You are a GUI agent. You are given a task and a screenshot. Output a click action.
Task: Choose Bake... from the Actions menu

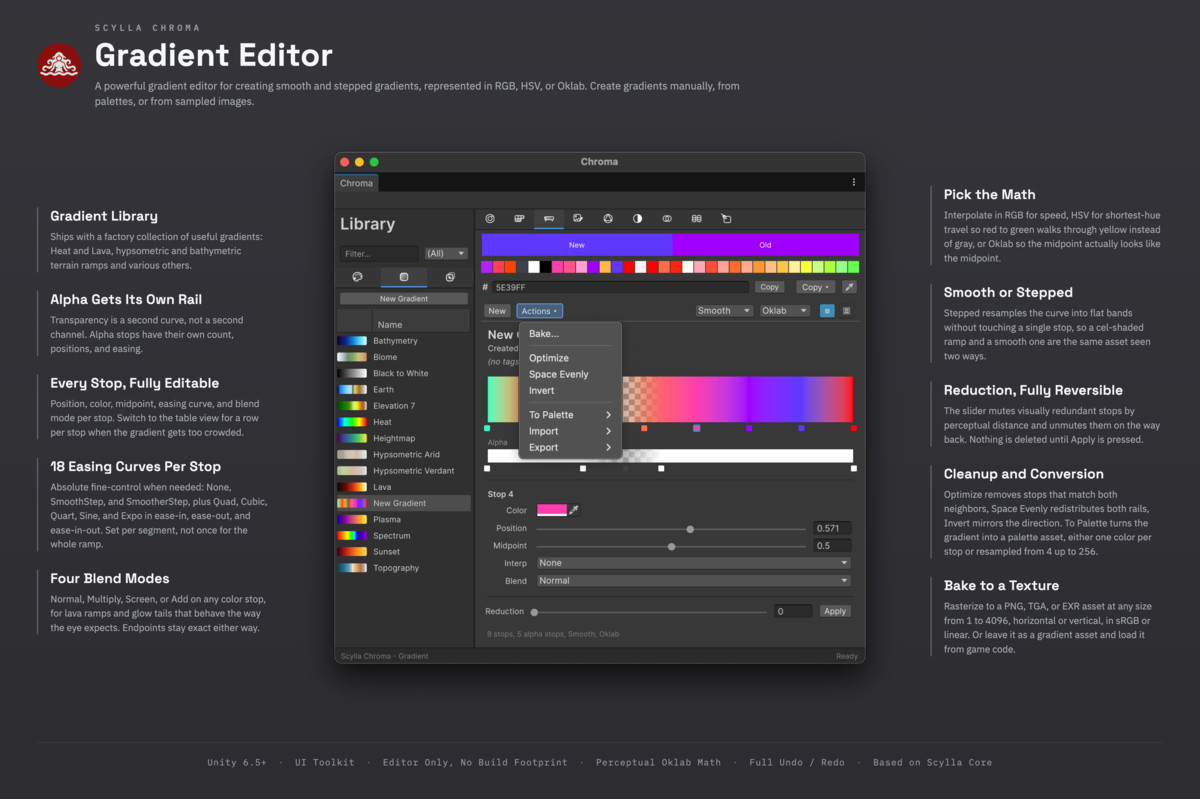point(570,334)
